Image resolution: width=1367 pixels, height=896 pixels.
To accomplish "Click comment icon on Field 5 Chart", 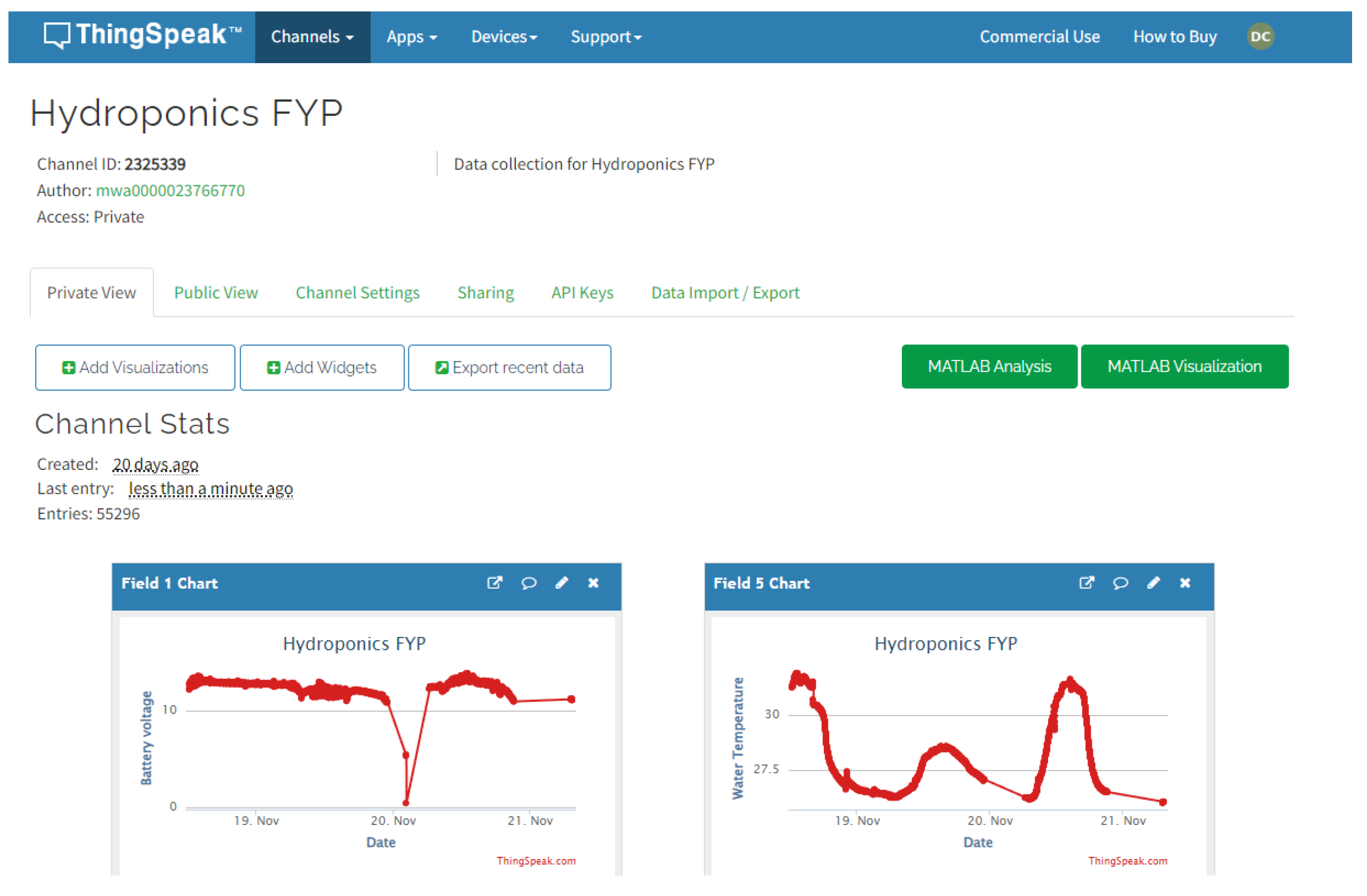I will (1120, 583).
